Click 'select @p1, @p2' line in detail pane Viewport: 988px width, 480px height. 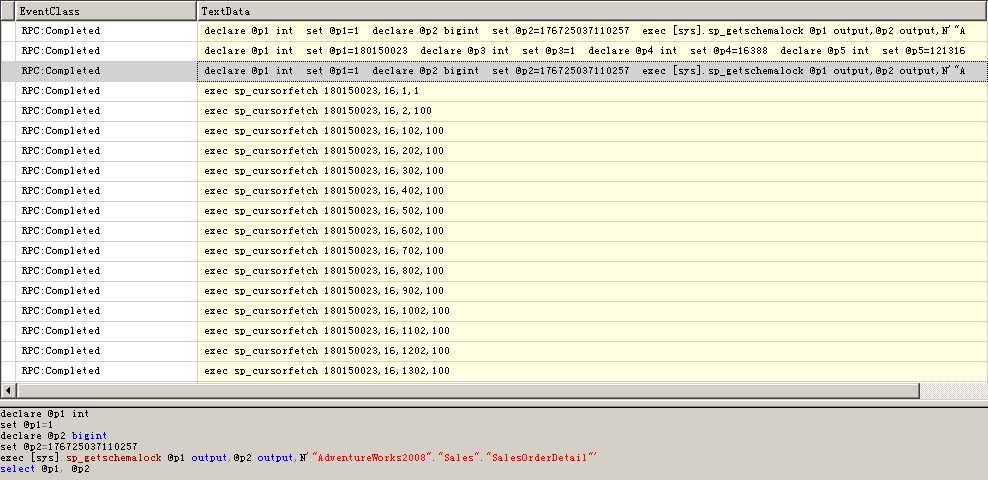(45, 469)
